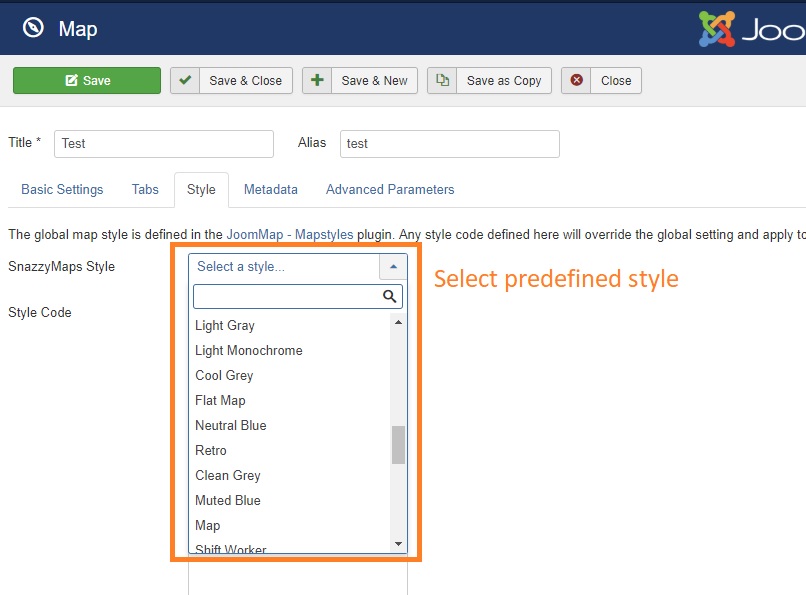806x595 pixels.
Task: Click the style list scroll up arrow
Action: [398, 322]
